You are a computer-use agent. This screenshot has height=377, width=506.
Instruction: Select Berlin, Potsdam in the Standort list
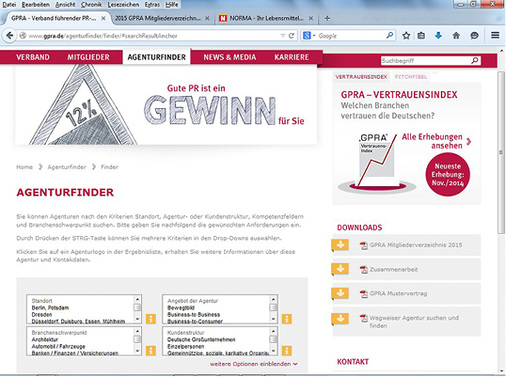50,308
